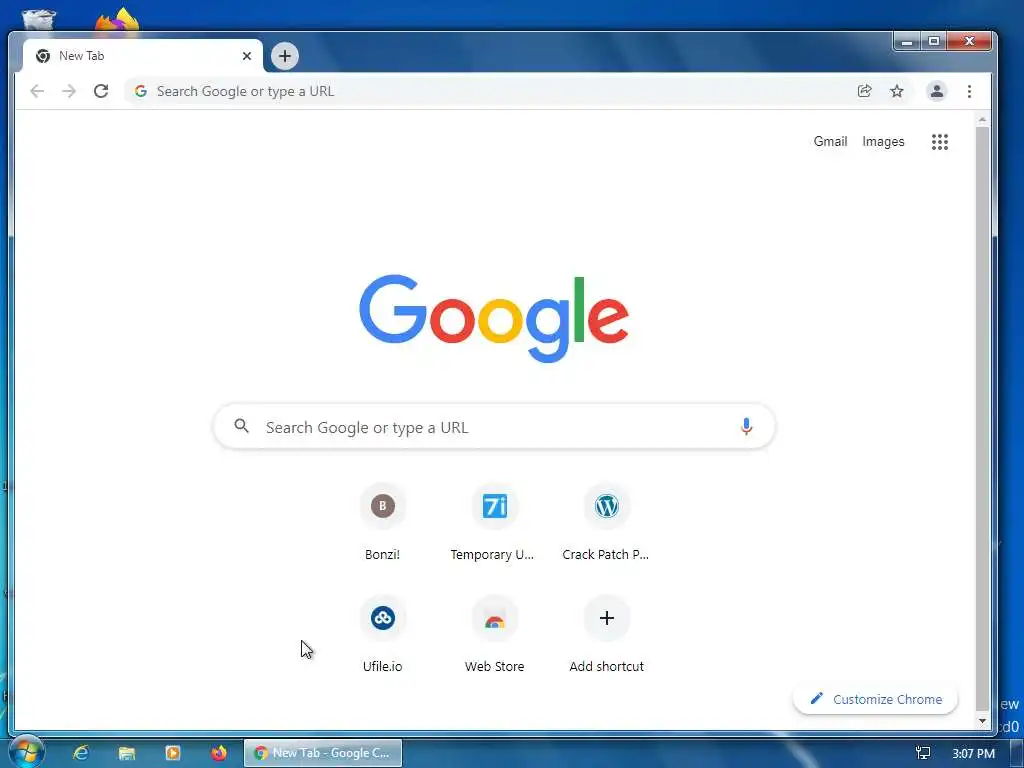This screenshot has width=1024, height=768.
Task: Open the Chrome three-dot menu
Action: (x=969, y=91)
